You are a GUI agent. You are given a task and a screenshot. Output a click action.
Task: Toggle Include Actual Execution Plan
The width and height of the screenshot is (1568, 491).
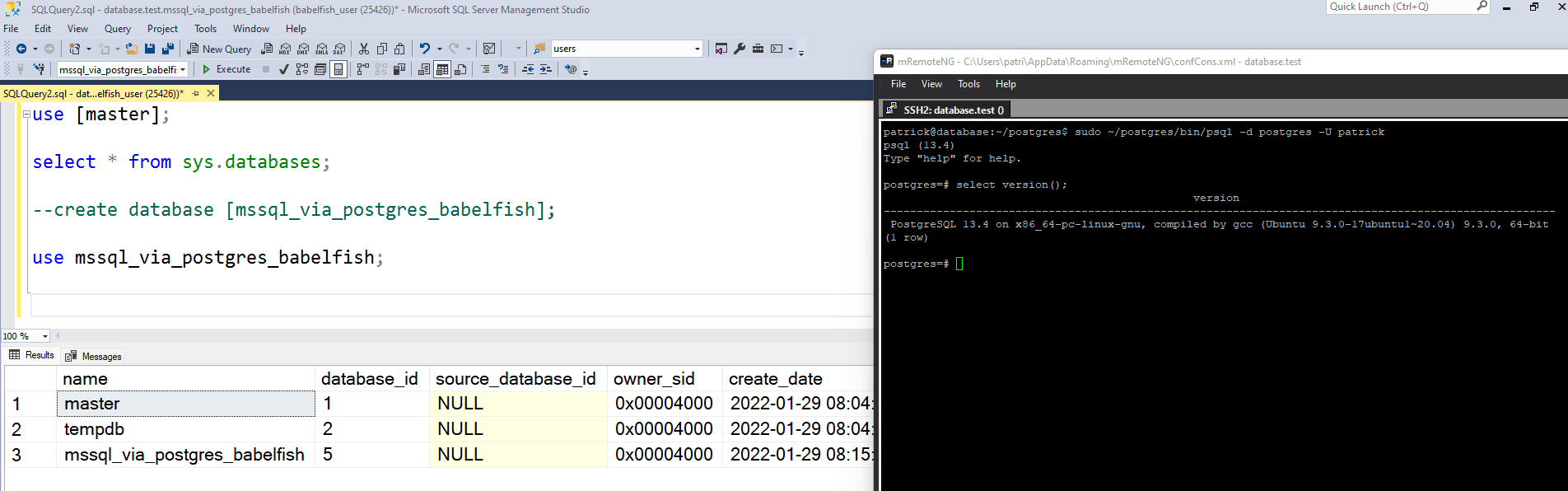pos(362,69)
